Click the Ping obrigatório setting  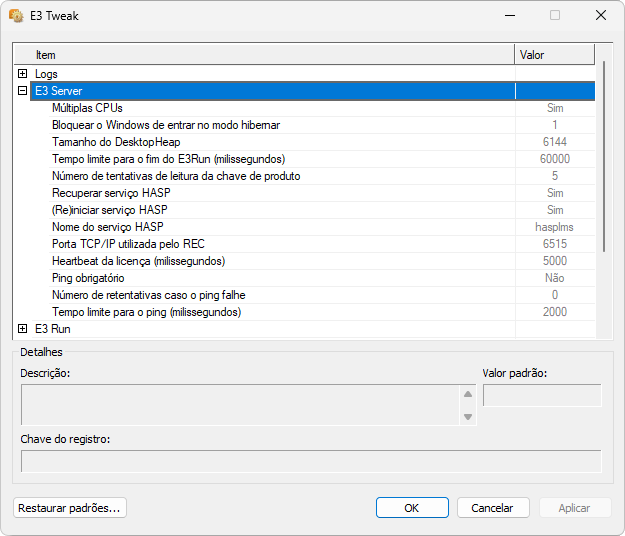(x=88, y=278)
